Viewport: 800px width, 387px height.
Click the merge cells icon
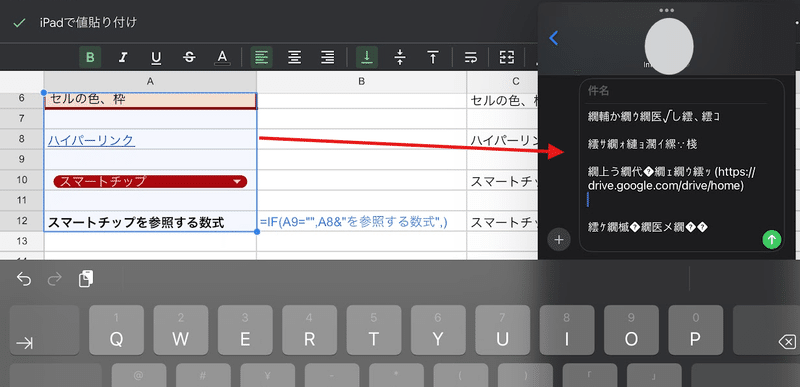[x=507, y=58]
